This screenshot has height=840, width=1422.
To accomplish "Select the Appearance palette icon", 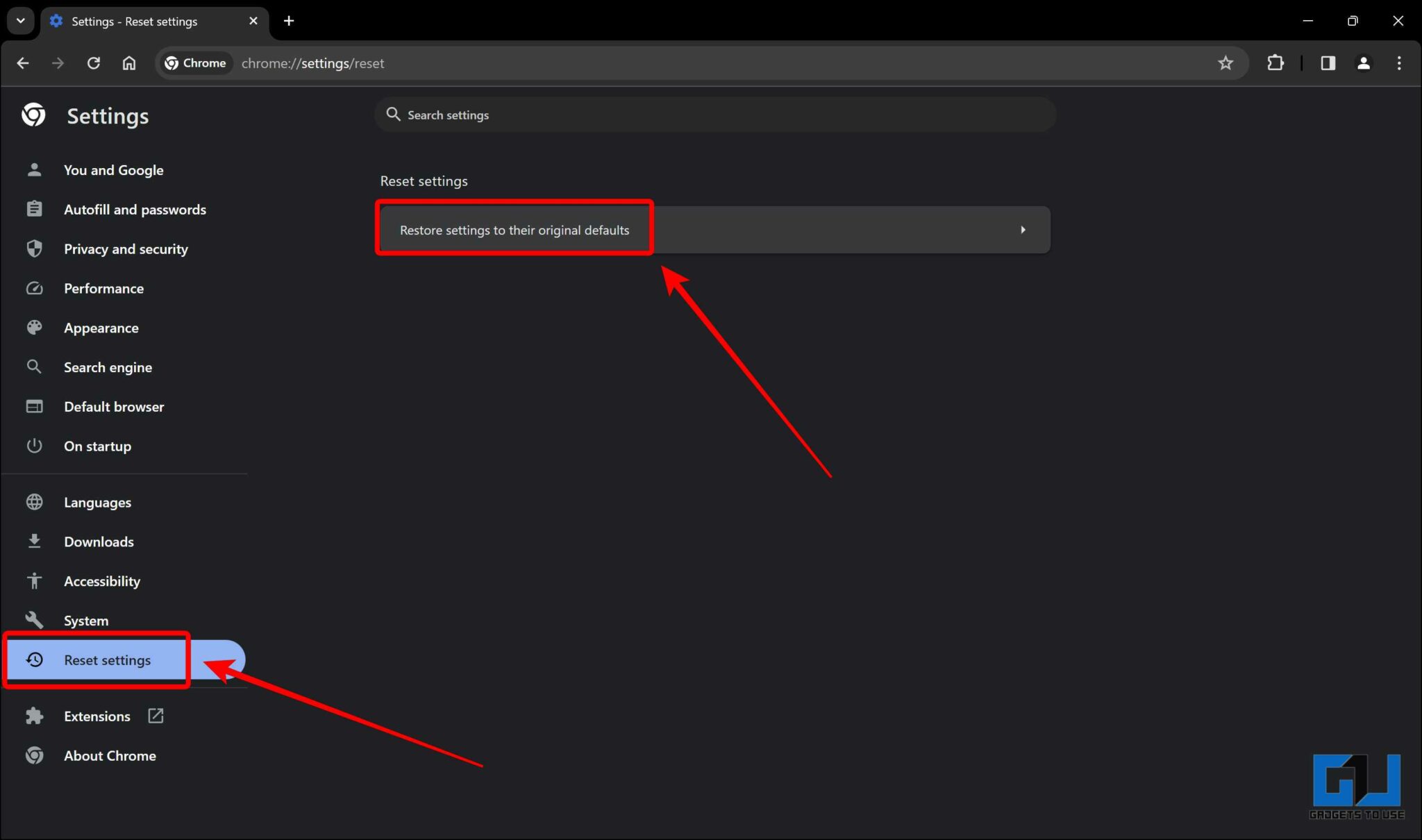I will tap(35, 327).
